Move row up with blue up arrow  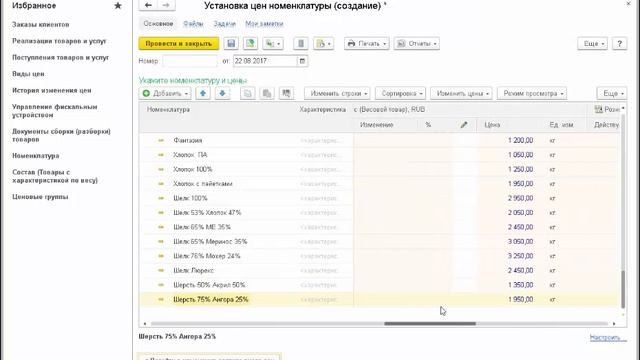[x=203, y=93]
